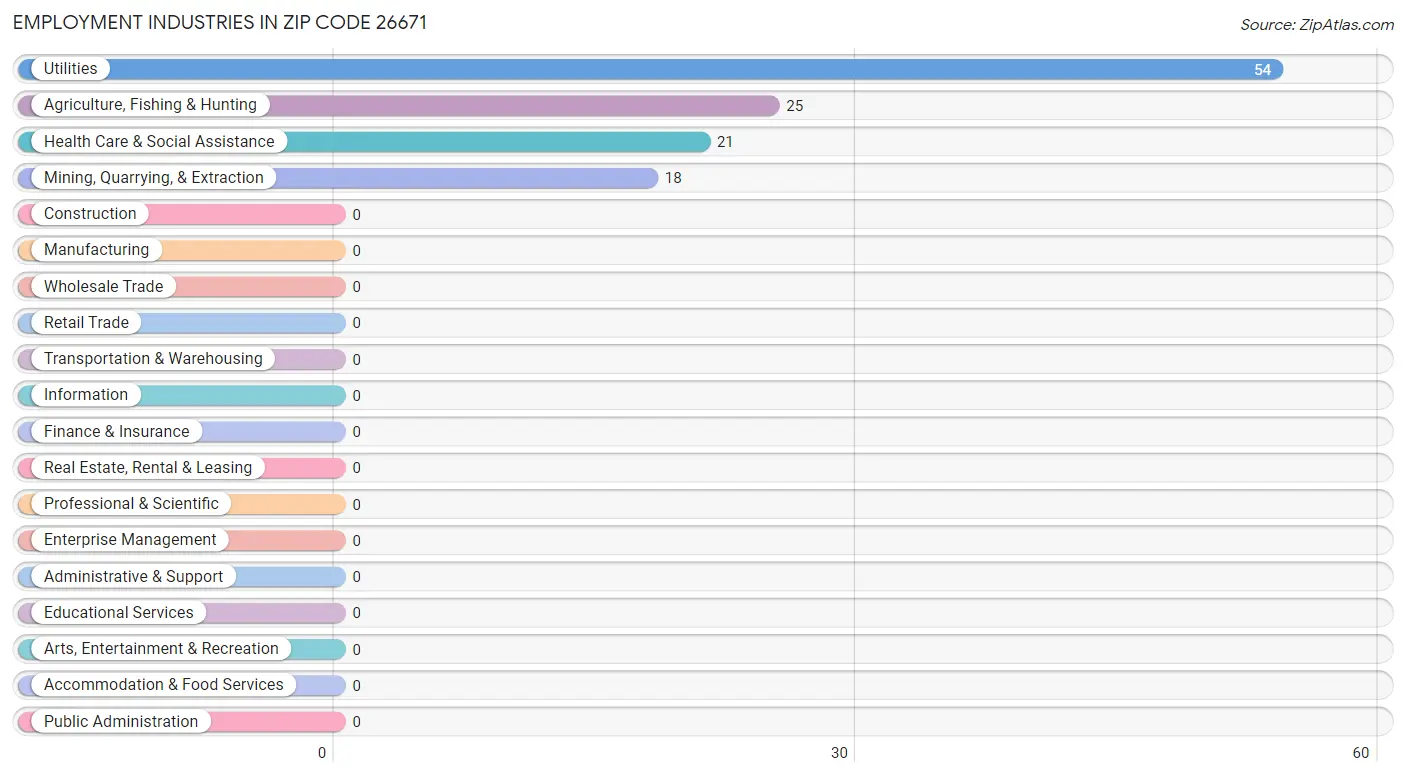Viewport: 1406px width, 776px height.
Task: Click the Finance & Insurance label
Action: pos(116,431)
